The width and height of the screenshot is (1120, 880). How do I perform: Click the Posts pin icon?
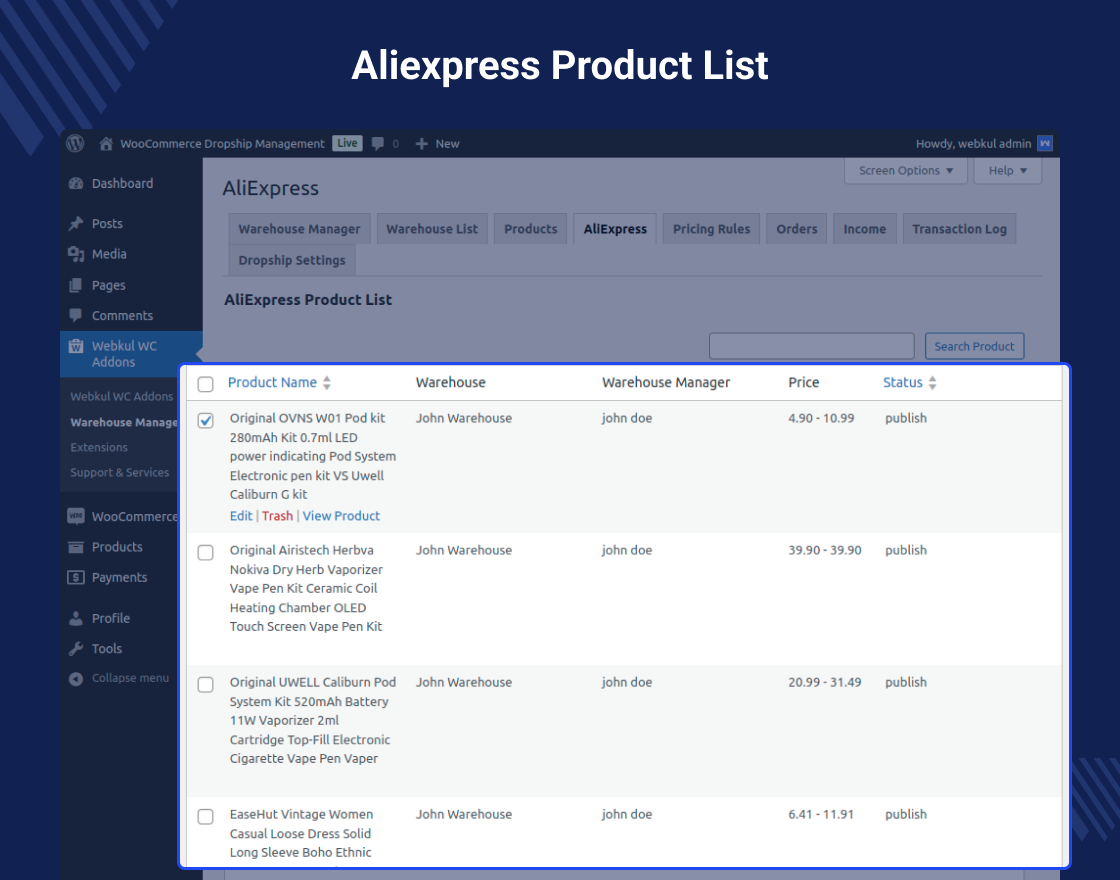coord(76,224)
